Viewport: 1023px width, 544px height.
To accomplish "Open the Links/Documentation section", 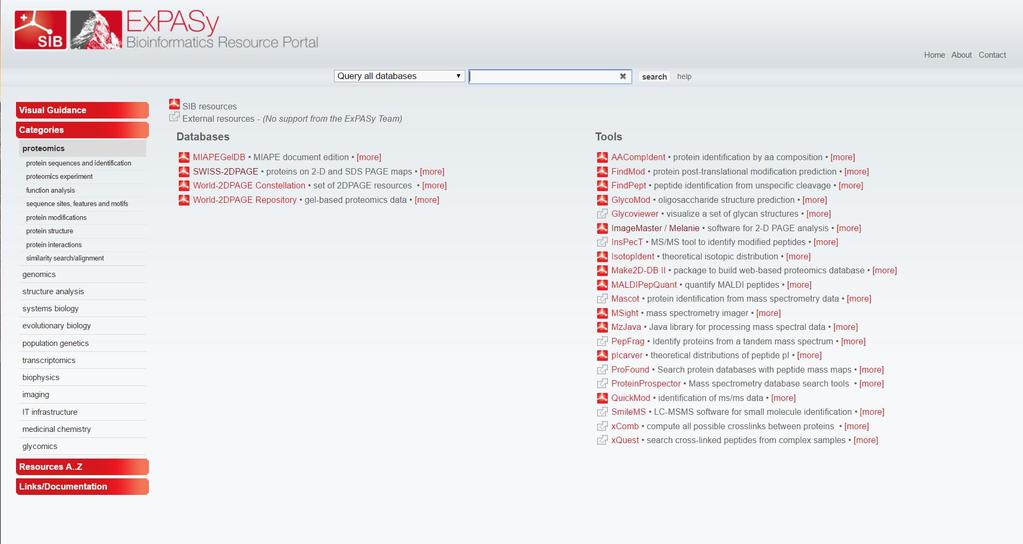I will 82,487.
